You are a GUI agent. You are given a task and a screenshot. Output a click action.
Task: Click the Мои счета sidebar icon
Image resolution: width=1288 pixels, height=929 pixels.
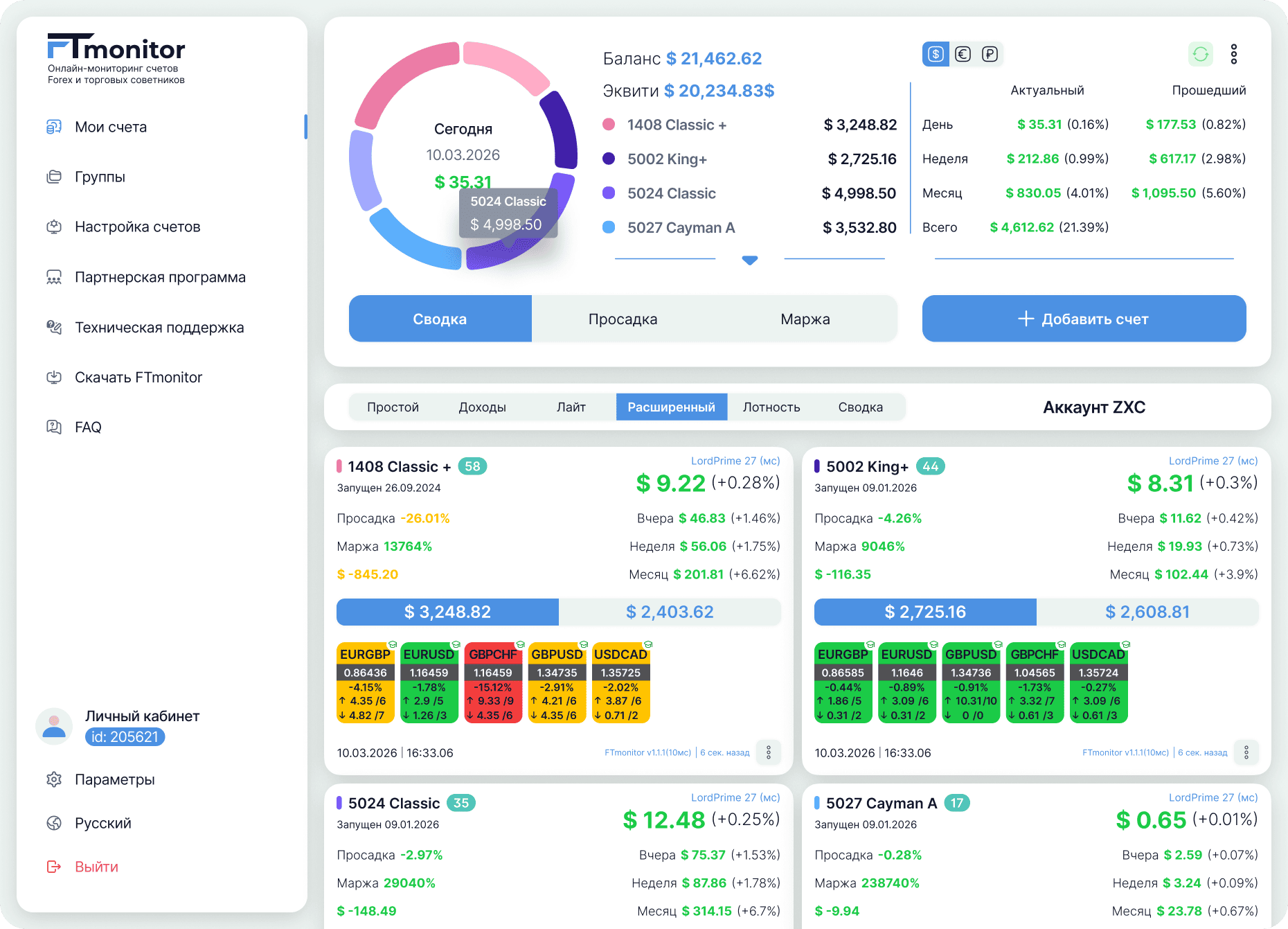tap(54, 127)
